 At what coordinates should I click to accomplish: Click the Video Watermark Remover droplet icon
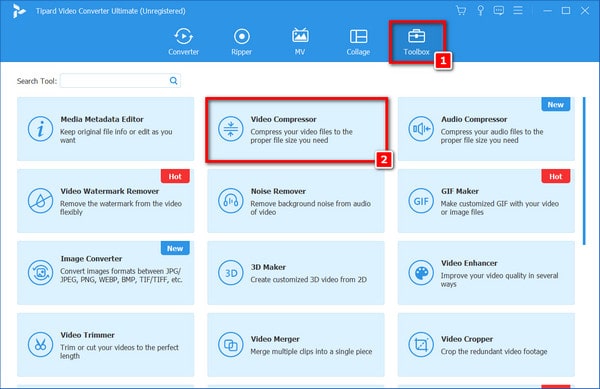[40, 201]
